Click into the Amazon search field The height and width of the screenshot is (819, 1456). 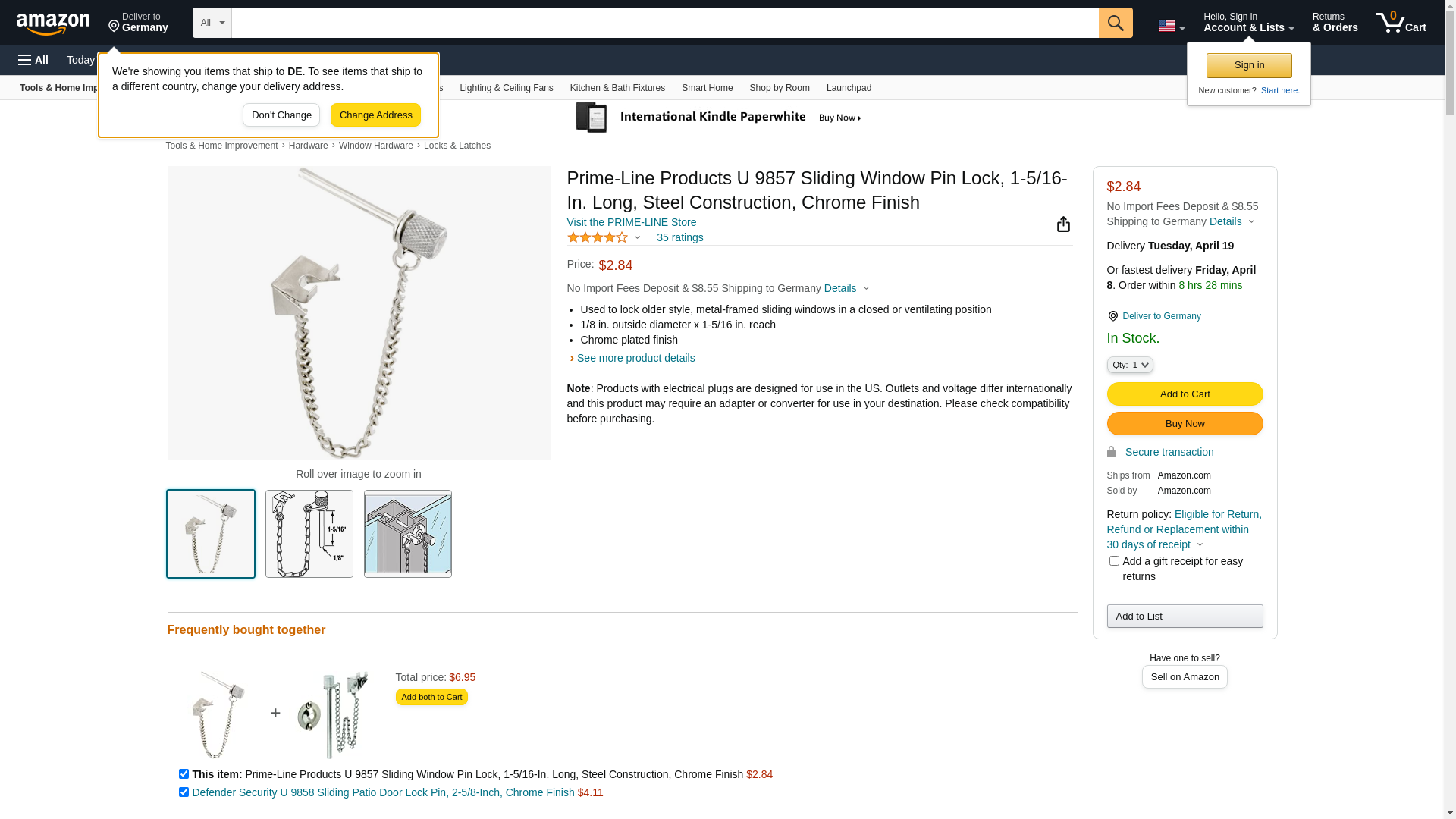(665, 23)
